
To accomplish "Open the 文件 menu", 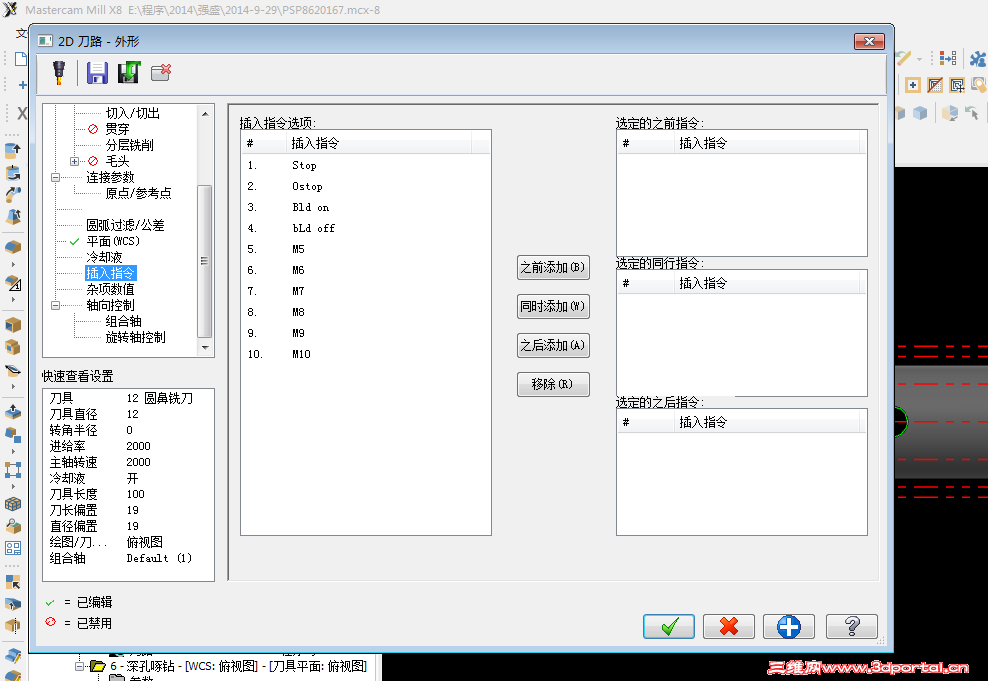I will [22, 33].
